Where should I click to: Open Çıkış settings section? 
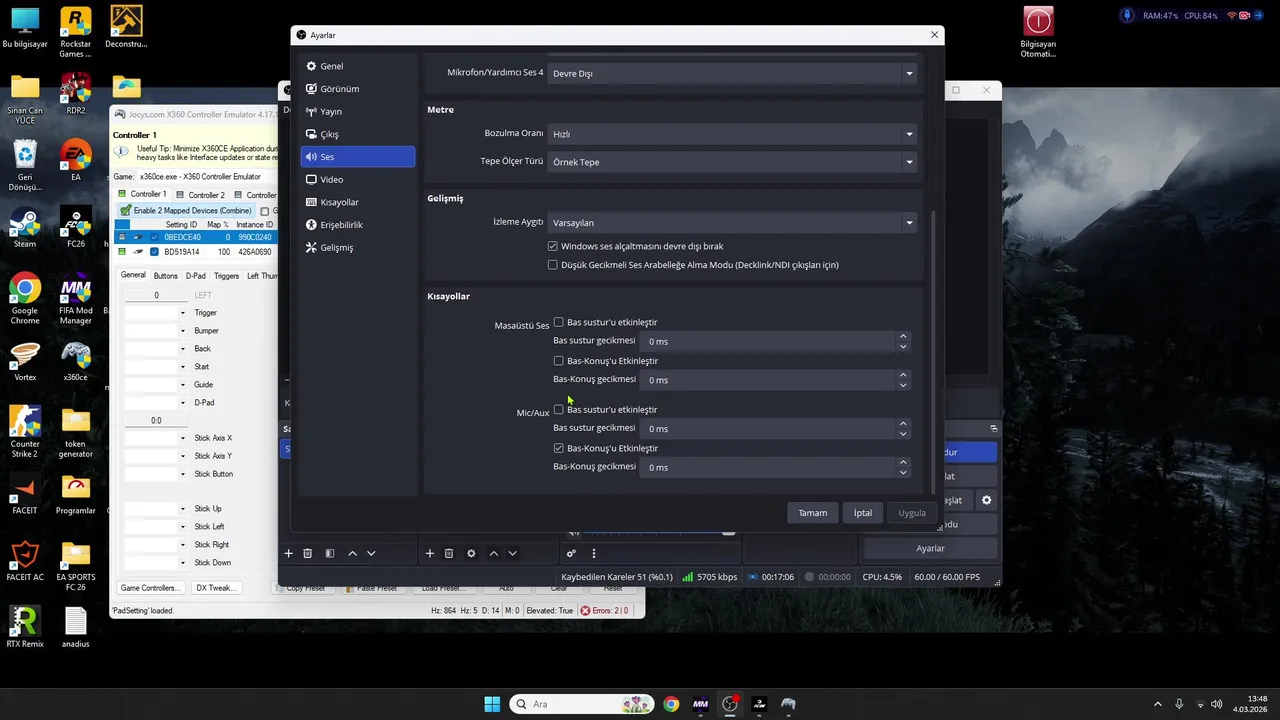tap(357, 134)
